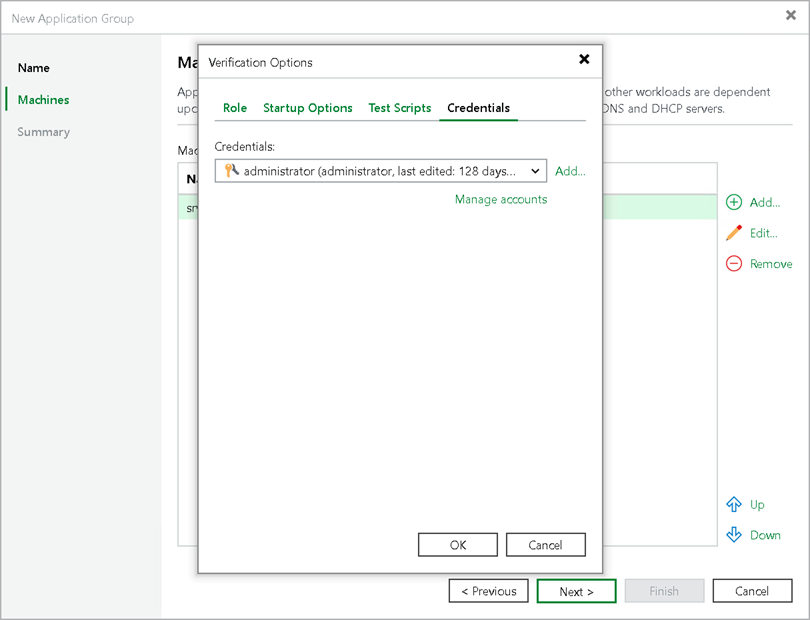The height and width of the screenshot is (620, 810).
Task: Go to the Test Scripts tab
Action: pos(400,108)
